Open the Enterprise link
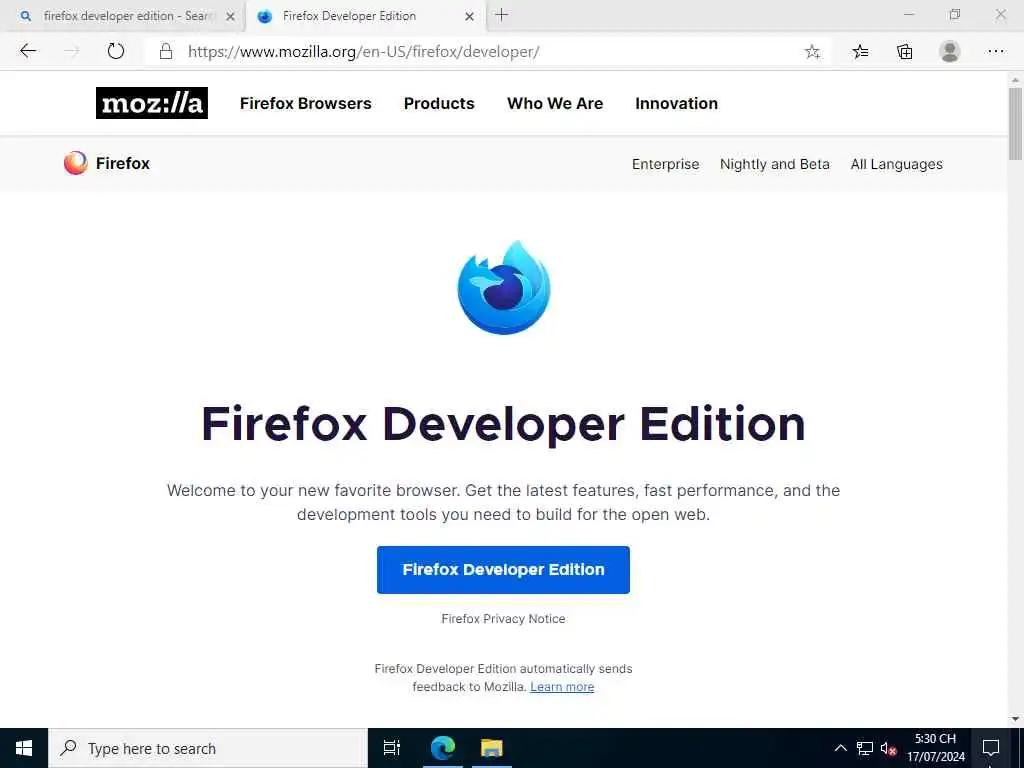Viewport: 1024px width, 768px height. (665, 164)
